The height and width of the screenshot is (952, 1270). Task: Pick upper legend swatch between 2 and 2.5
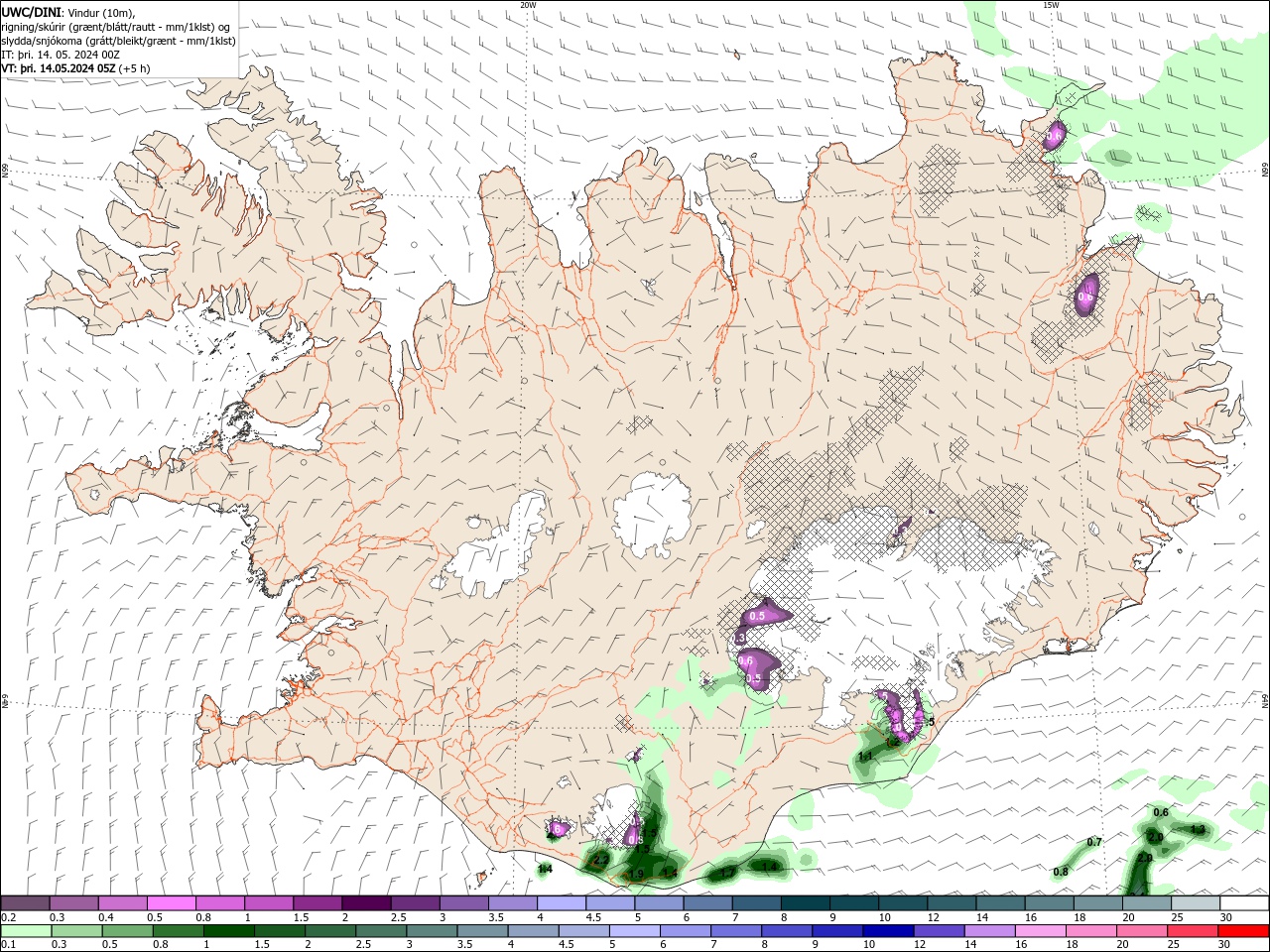(365, 903)
